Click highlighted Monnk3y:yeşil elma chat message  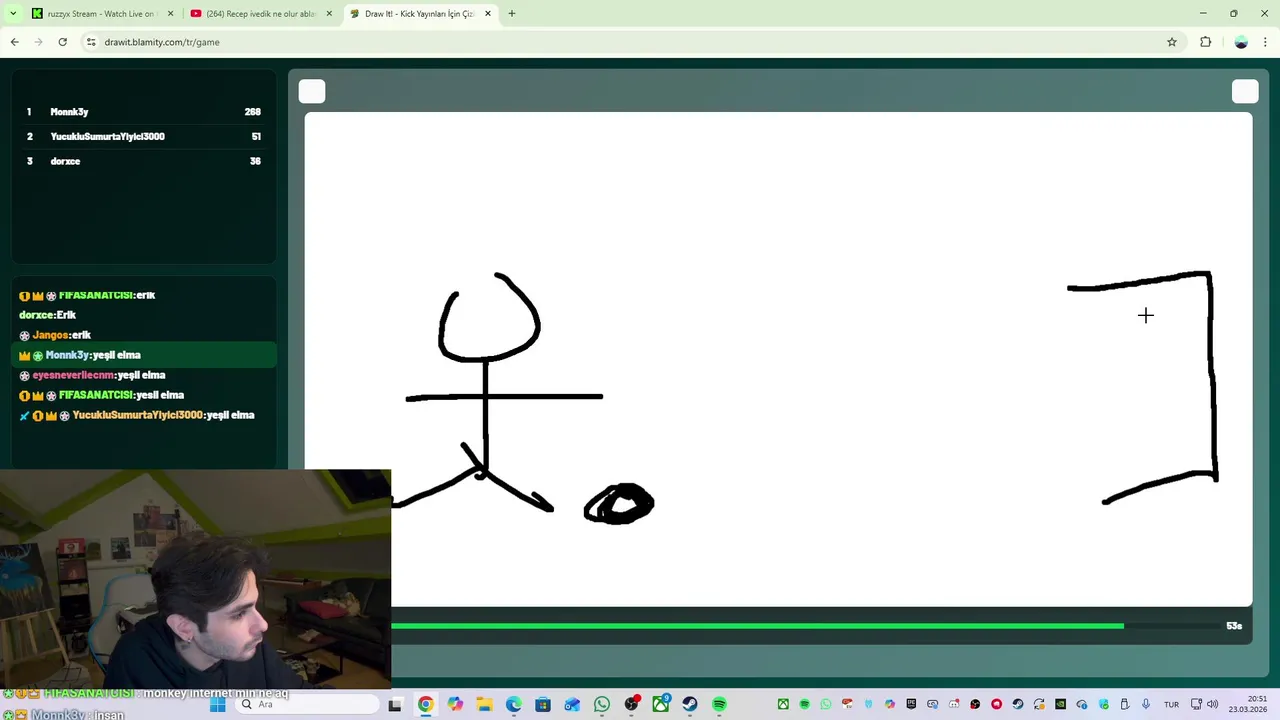click(x=144, y=355)
